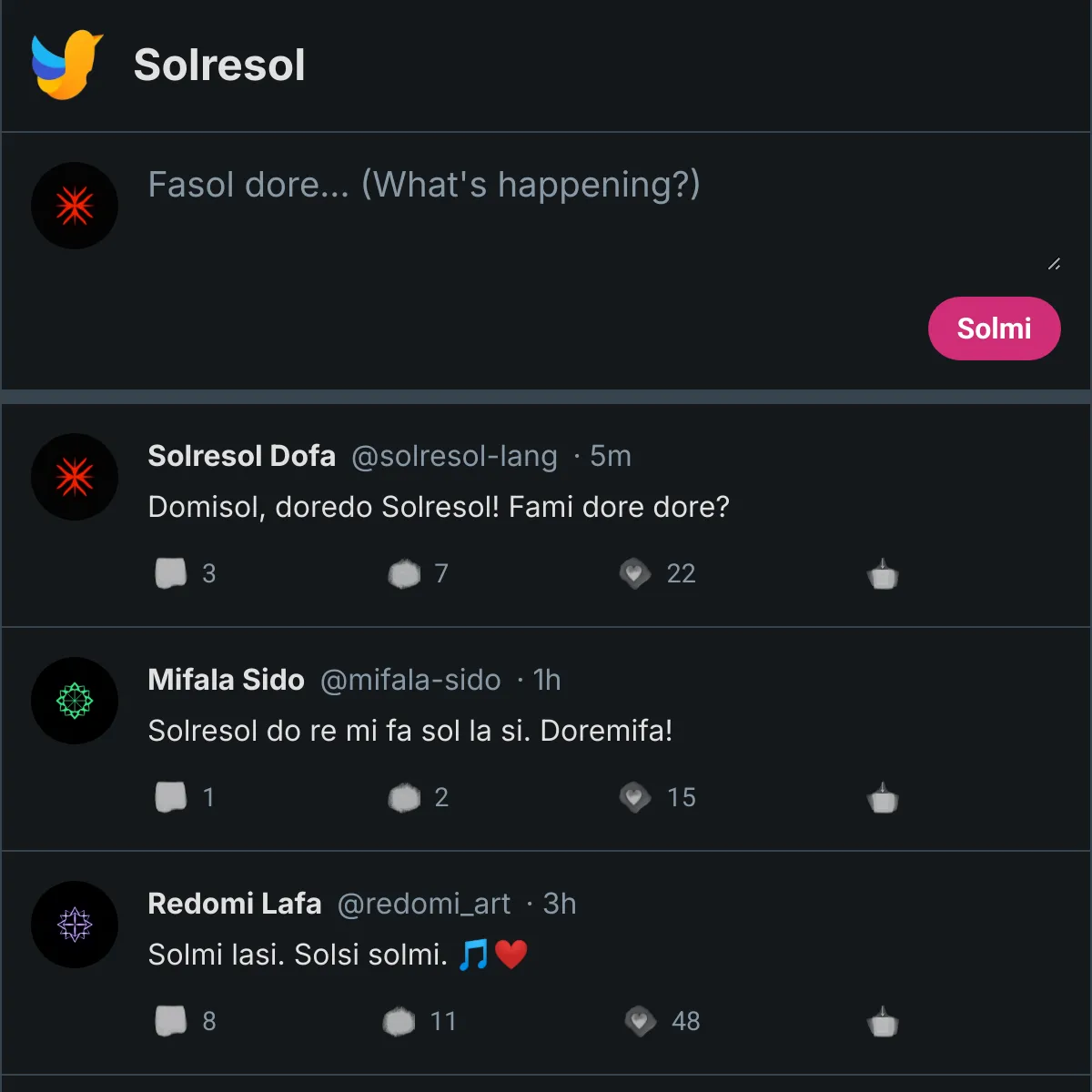Open replies on Redomi Lafa's post
This screenshot has width=1092, height=1092.
point(169,1019)
